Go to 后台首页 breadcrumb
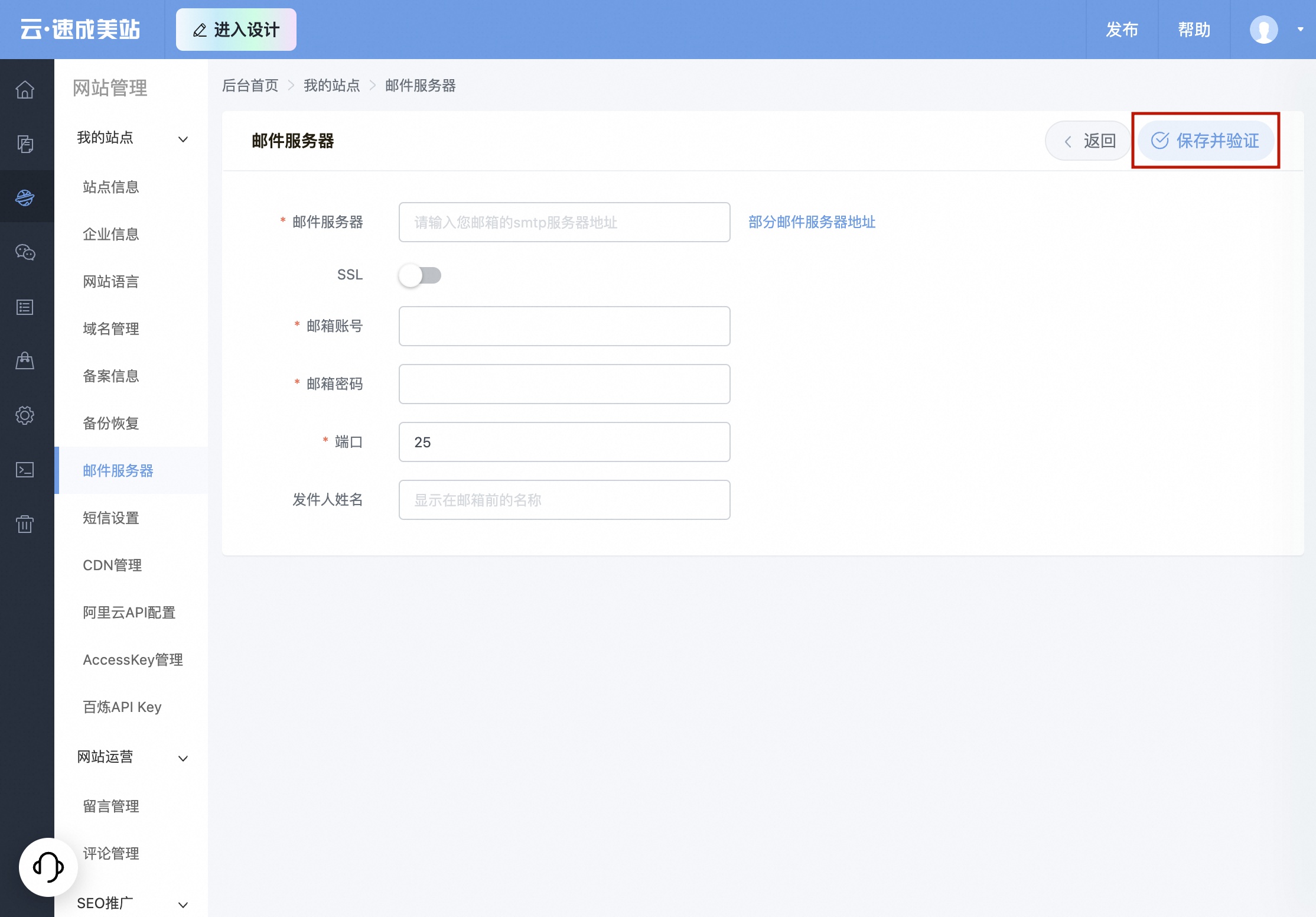 coord(250,86)
